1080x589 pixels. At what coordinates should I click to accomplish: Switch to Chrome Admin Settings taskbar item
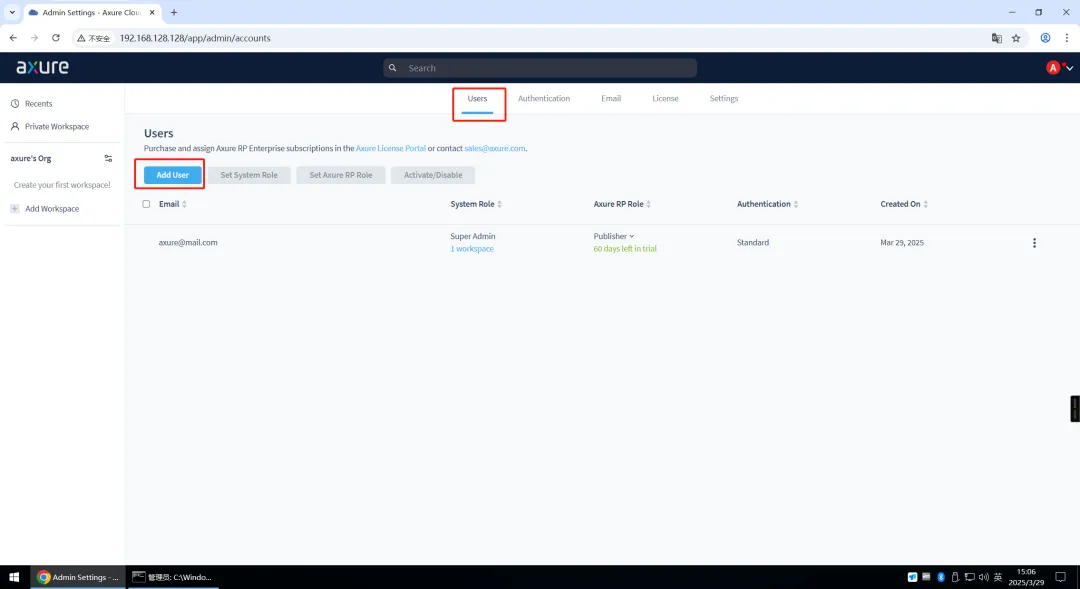78,577
